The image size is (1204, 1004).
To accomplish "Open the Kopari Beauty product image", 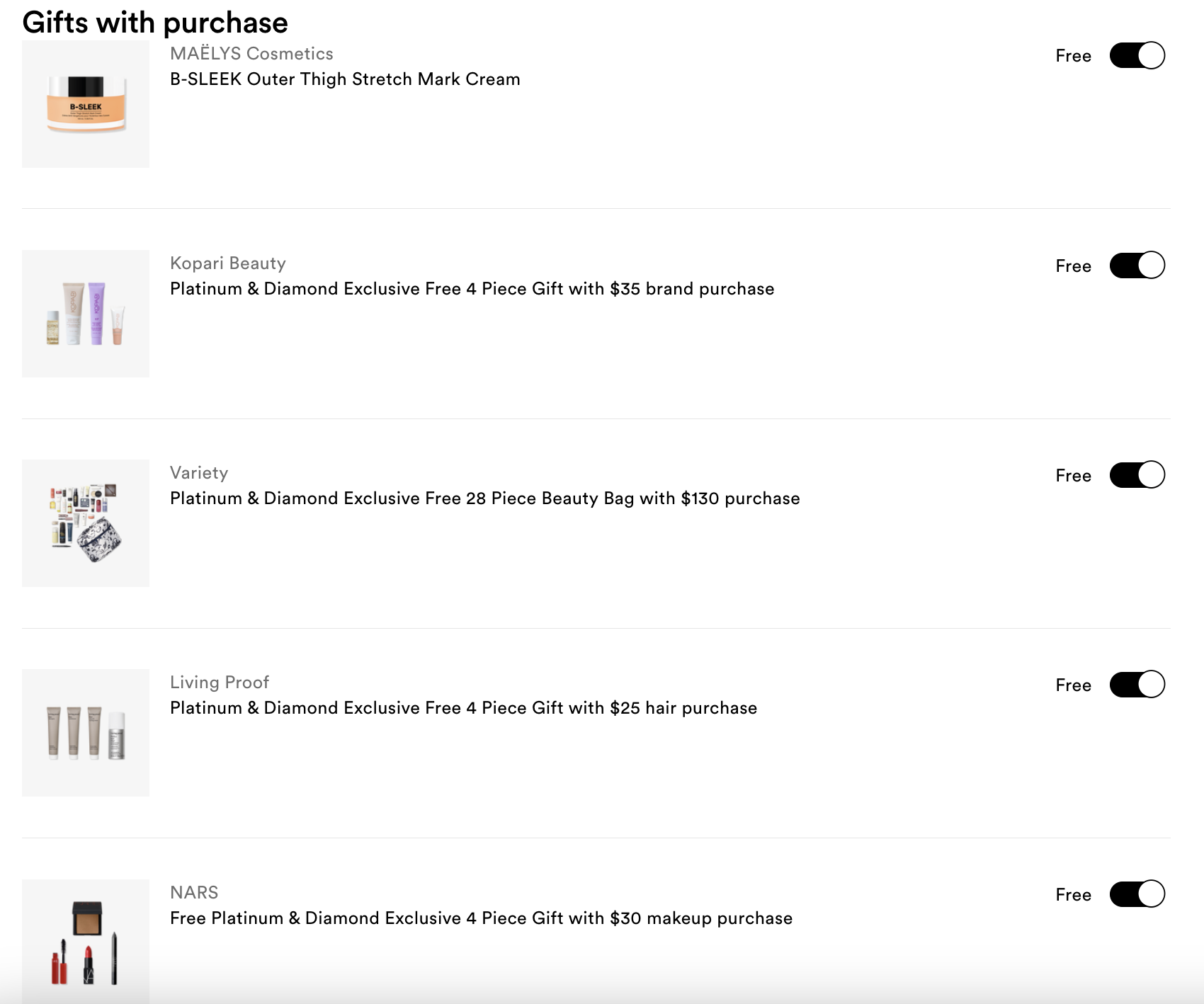I will point(86,314).
